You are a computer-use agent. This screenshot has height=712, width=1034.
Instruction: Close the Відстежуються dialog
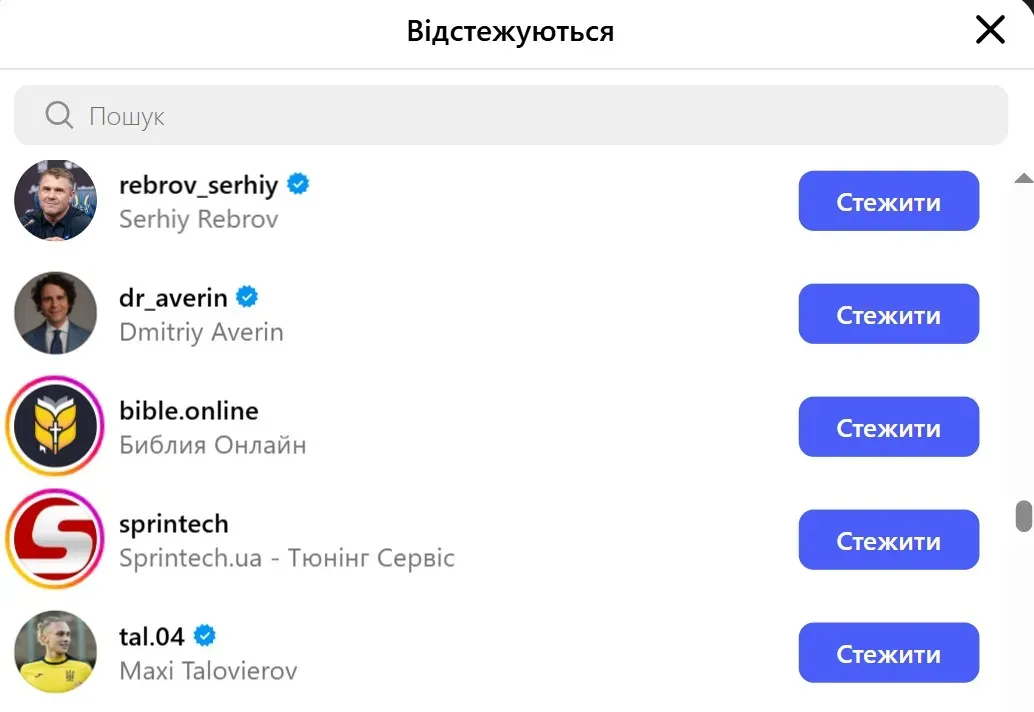click(990, 31)
